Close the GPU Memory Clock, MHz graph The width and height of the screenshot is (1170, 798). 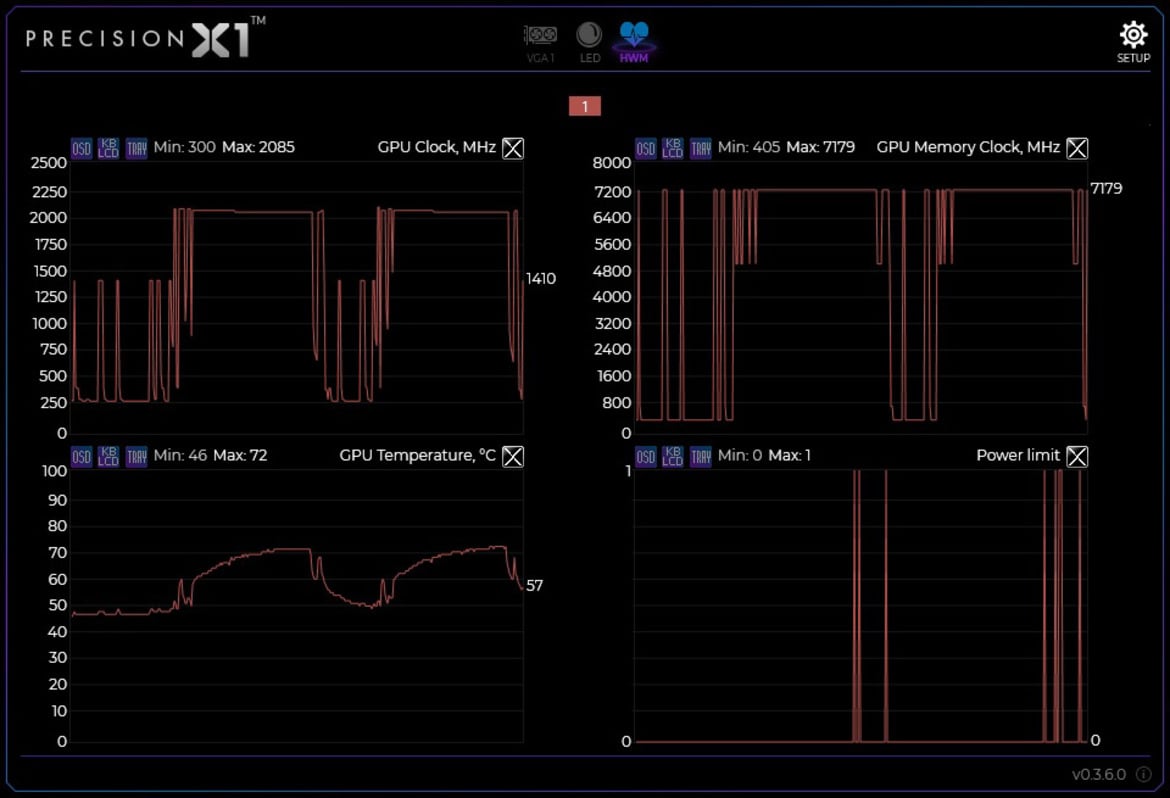click(1077, 149)
